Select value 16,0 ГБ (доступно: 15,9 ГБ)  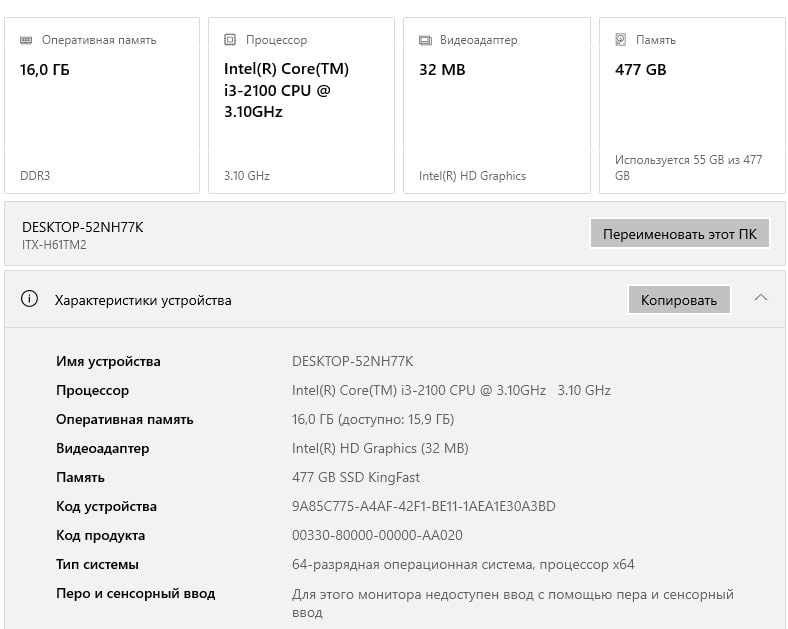click(373, 420)
